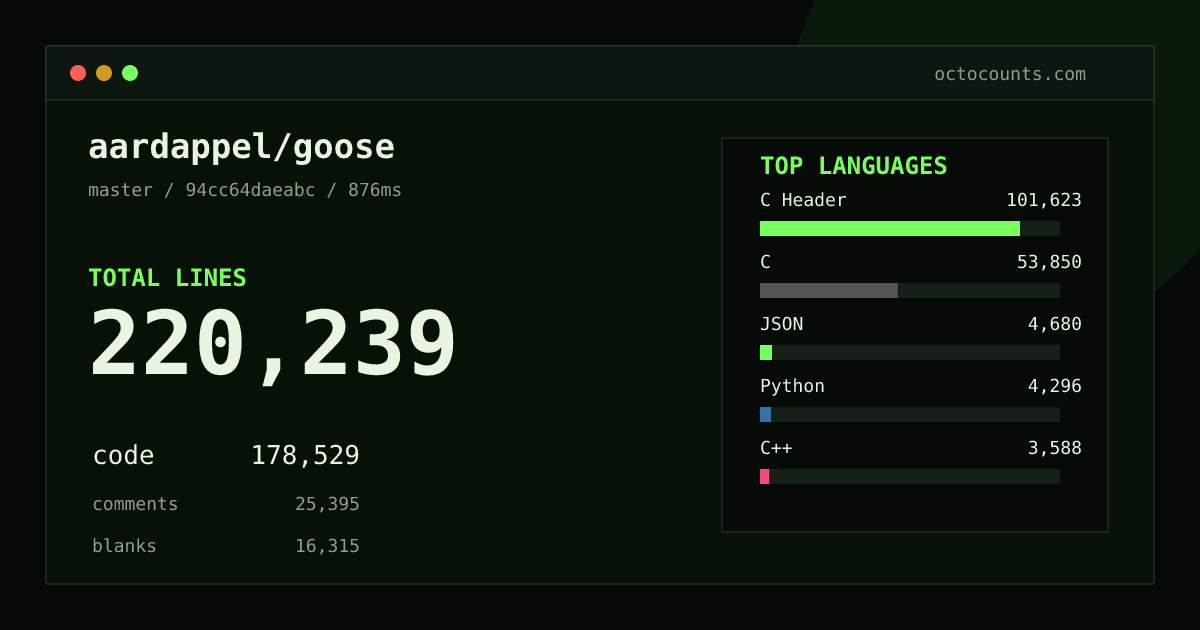The width and height of the screenshot is (1200, 630).
Task: Click the master / 94cc64daeabc / 876ms line
Action: [245, 190]
